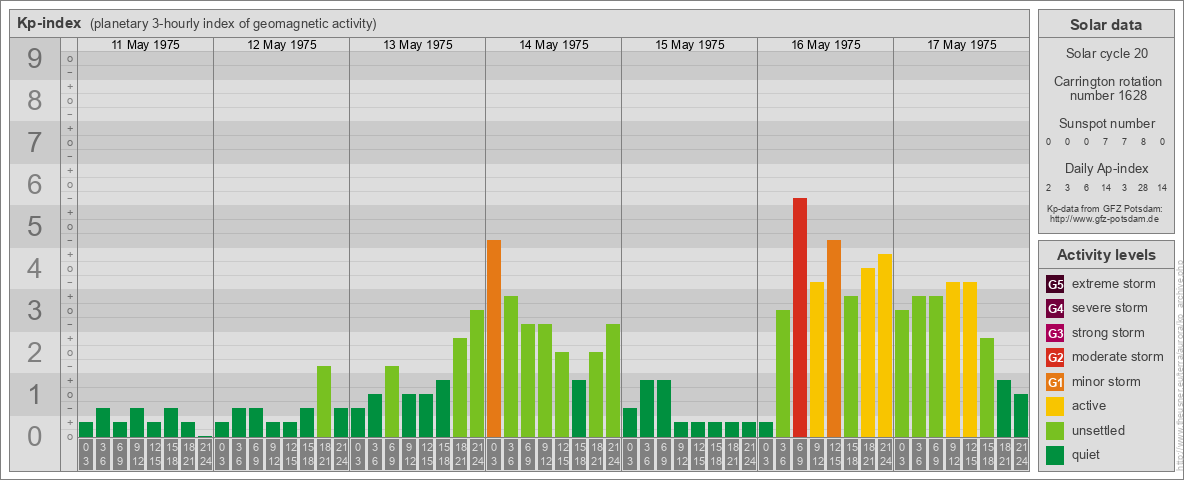Screen dimensions: 1184x480
Task: Select the 13 May 1975 date header
Action: click(418, 45)
